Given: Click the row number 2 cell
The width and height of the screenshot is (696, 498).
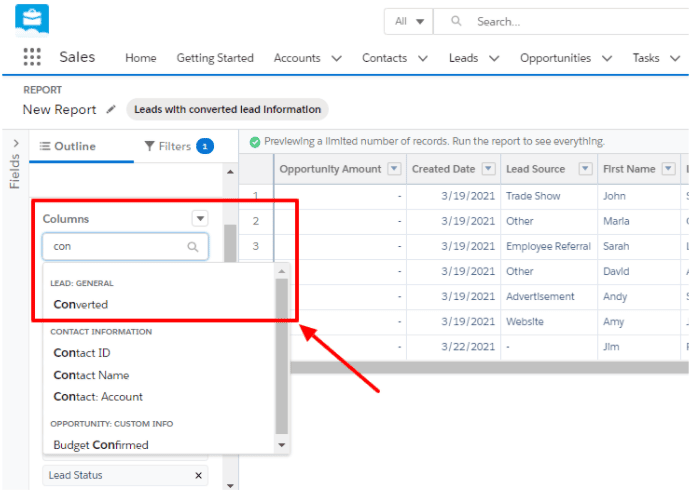Looking at the screenshot, I should tap(256, 221).
